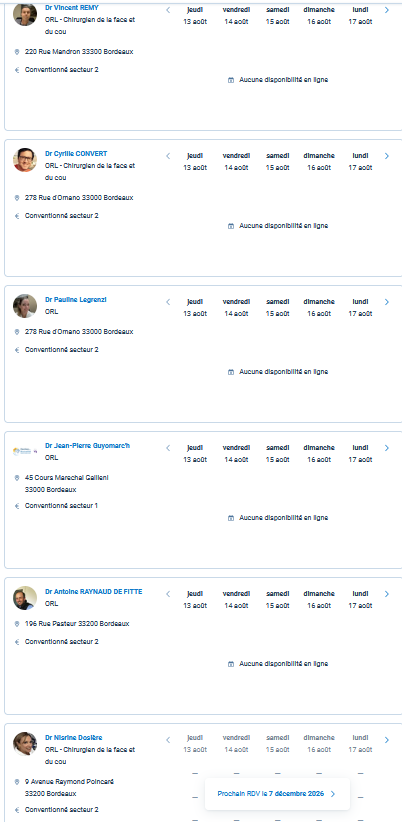The image size is (402, 822).
Task: Open Dr Antoine RAYNAUD DE FITTE profile
Action: point(94,592)
